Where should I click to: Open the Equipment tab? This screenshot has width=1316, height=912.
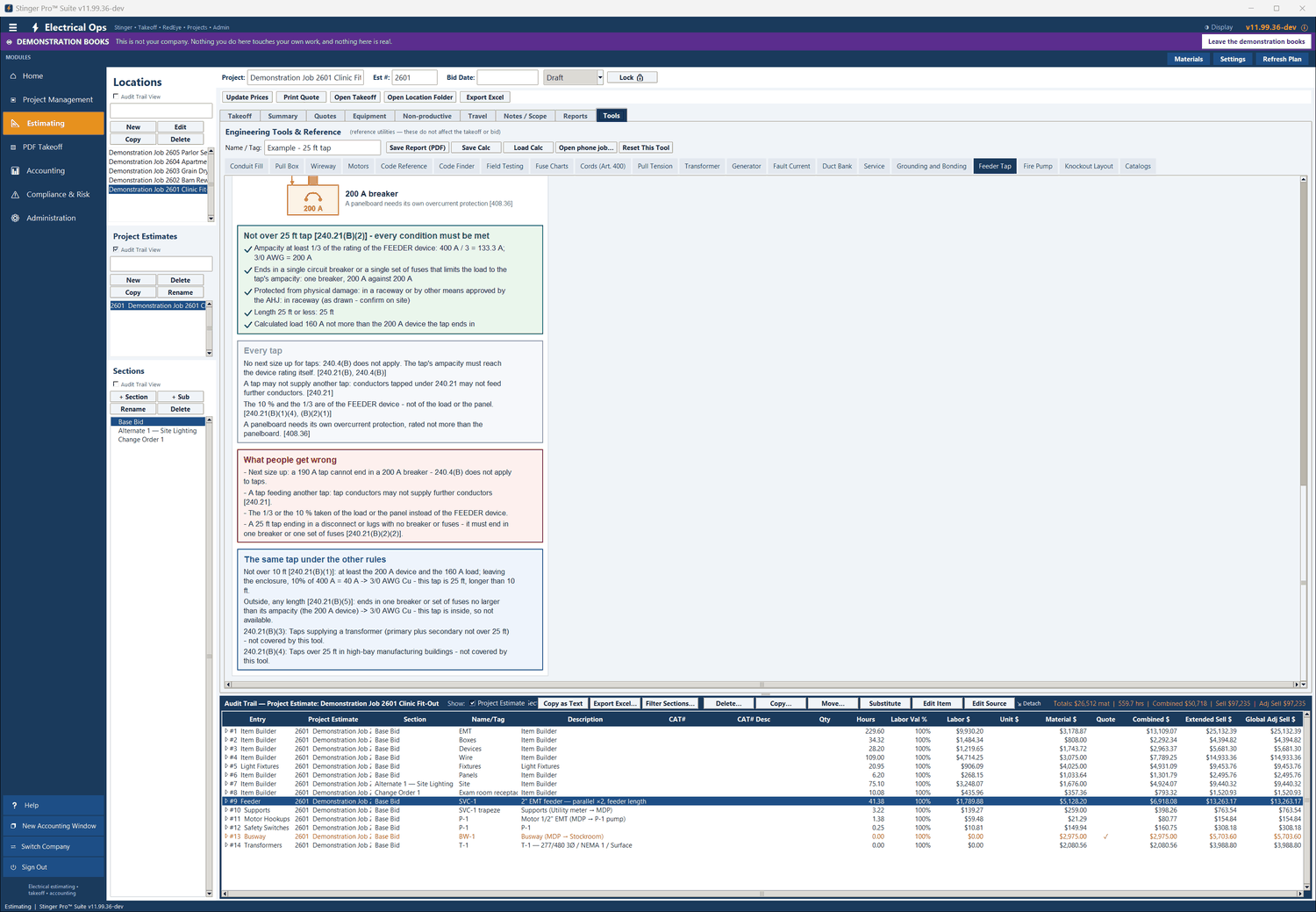pyautogui.click(x=369, y=116)
